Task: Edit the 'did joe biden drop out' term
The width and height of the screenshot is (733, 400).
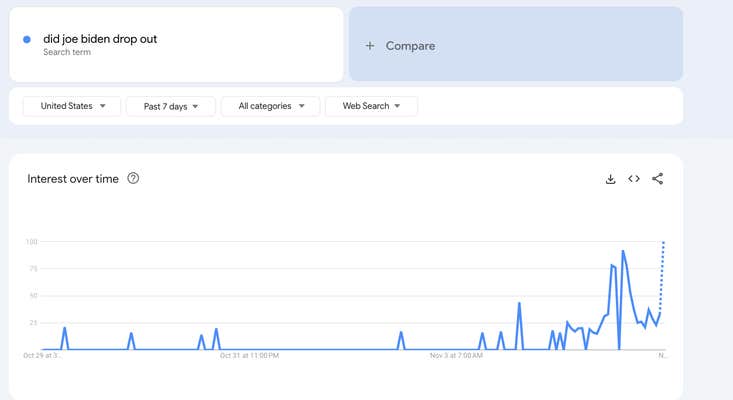Action: tap(100, 39)
